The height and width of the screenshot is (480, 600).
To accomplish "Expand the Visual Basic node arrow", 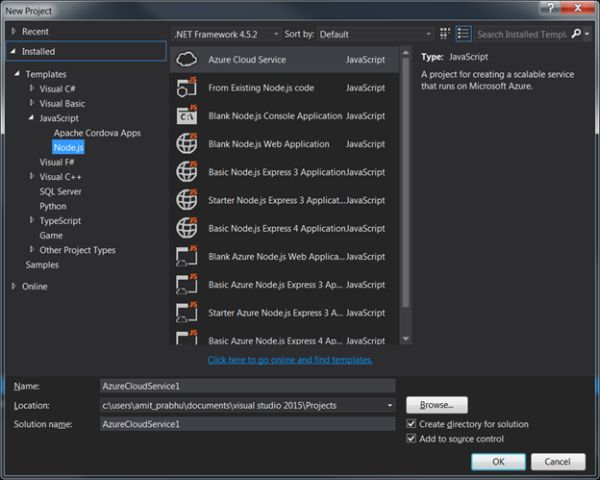I will coord(32,103).
